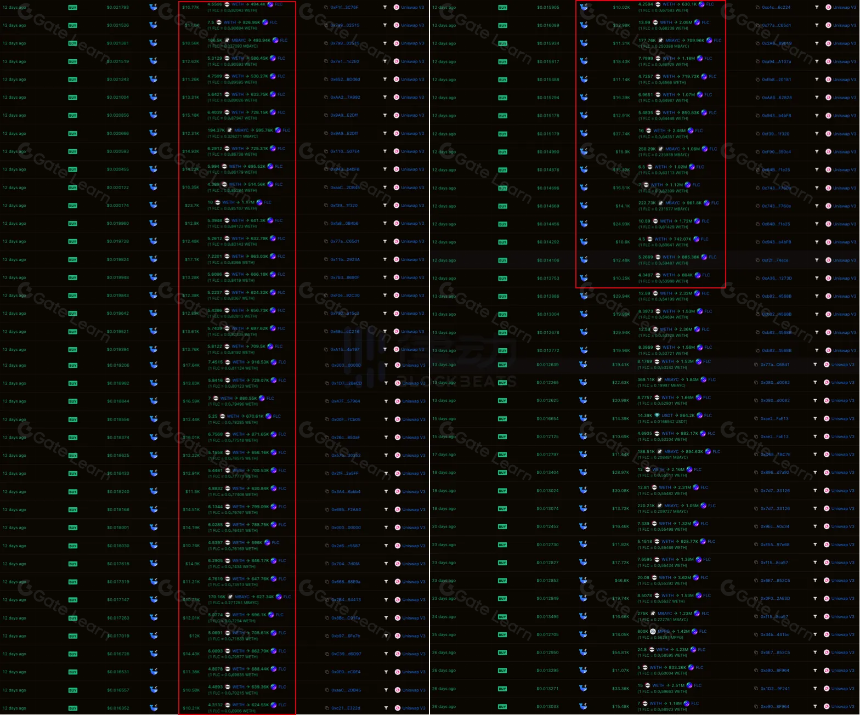Click whale icon in 16 WETH → 2.48M row
Screen dimensions: 860x715
(x=584, y=133)
